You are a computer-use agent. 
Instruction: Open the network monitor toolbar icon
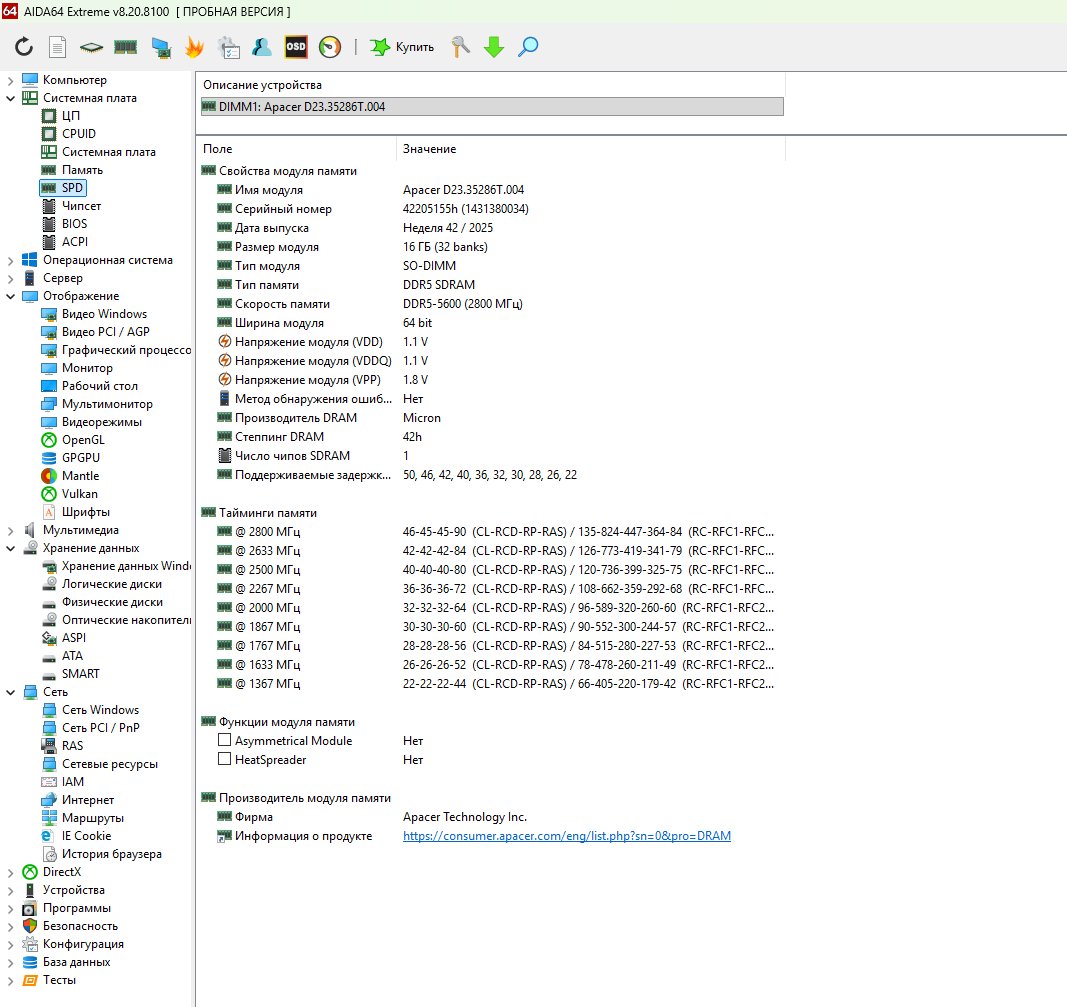tap(161, 47)
